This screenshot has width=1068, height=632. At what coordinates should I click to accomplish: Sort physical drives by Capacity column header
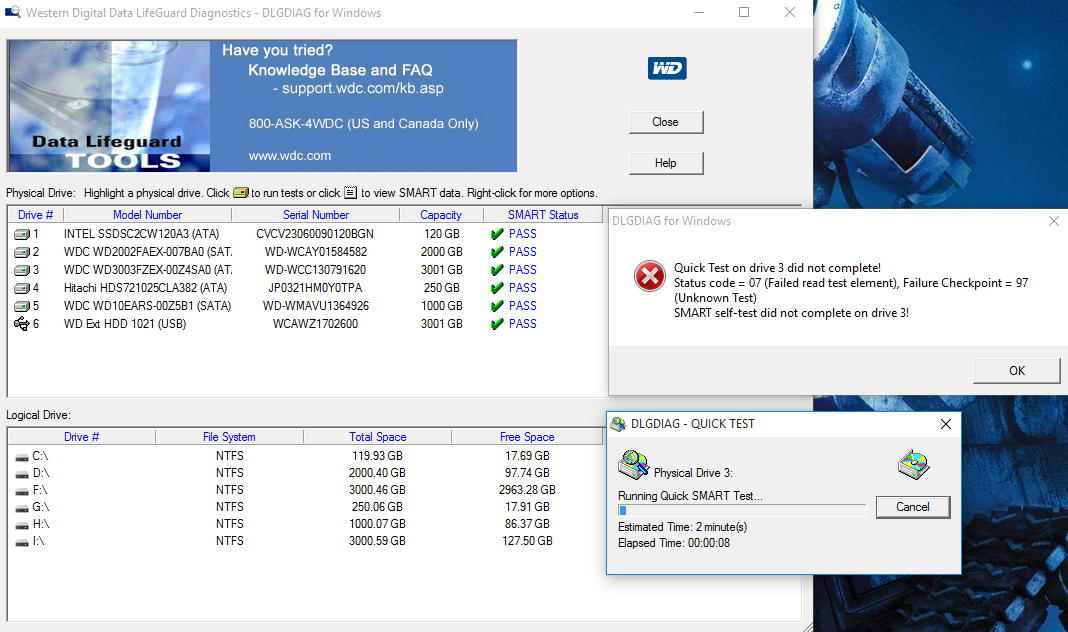coord(441,215)
